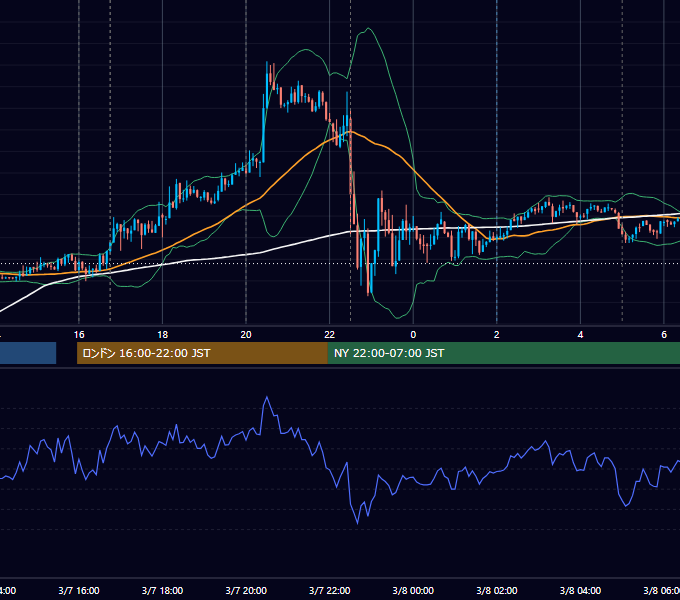Image resolution: width=680 pixels, height=600 pixels.
Task: Select the ロンドン 16:00-22:00 JST session bar
Action: point(202,353)
